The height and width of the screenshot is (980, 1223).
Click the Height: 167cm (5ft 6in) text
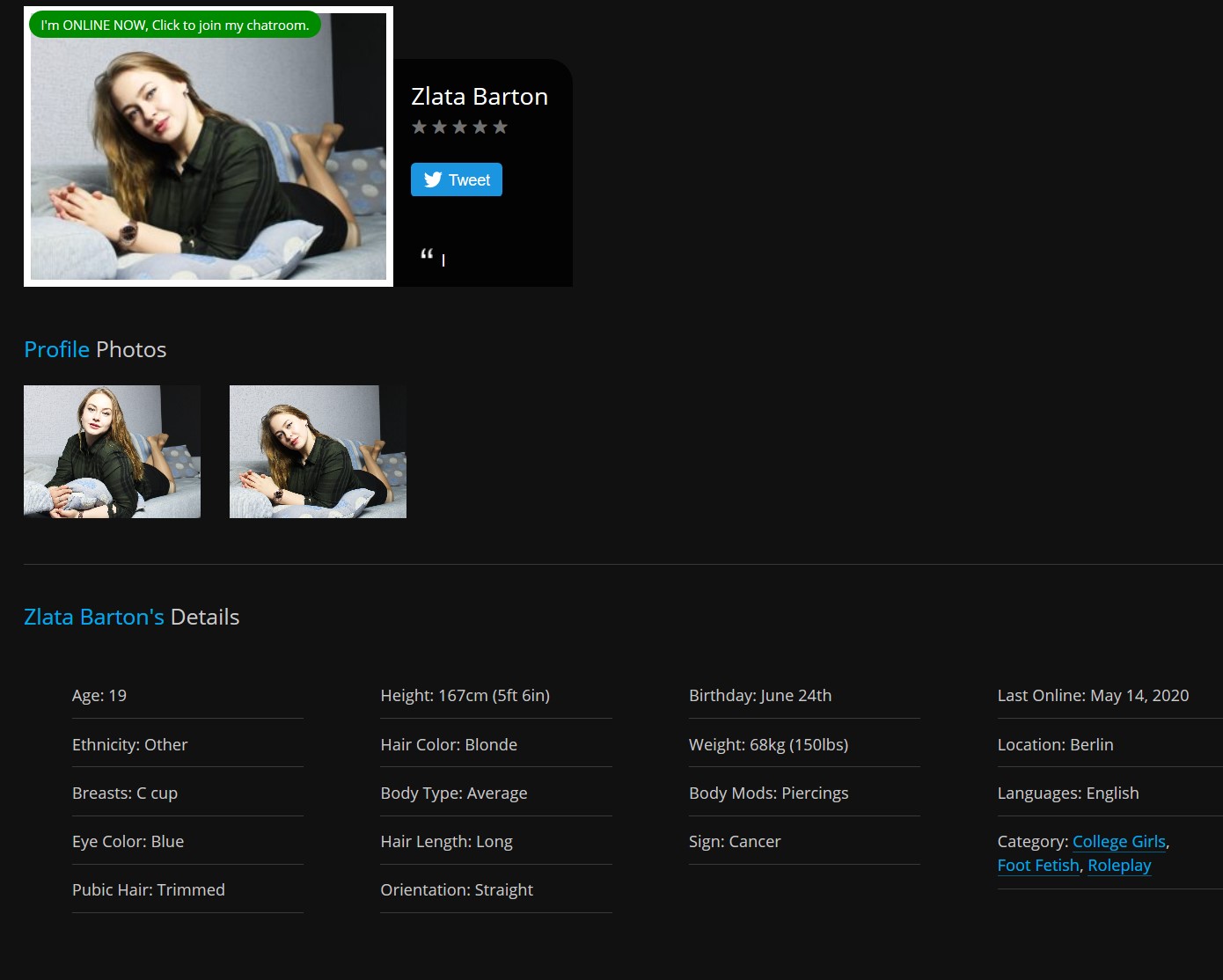tap(465, 696)
